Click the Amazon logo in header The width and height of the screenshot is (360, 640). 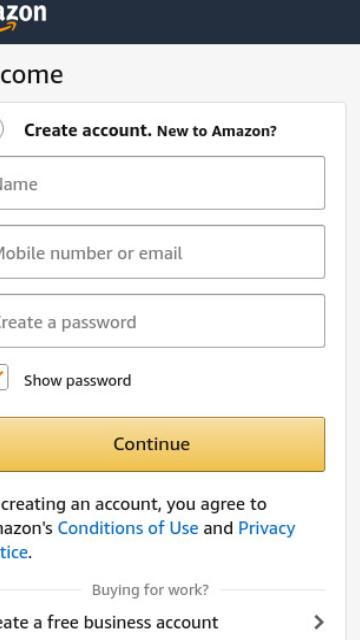tap(22, 16)
